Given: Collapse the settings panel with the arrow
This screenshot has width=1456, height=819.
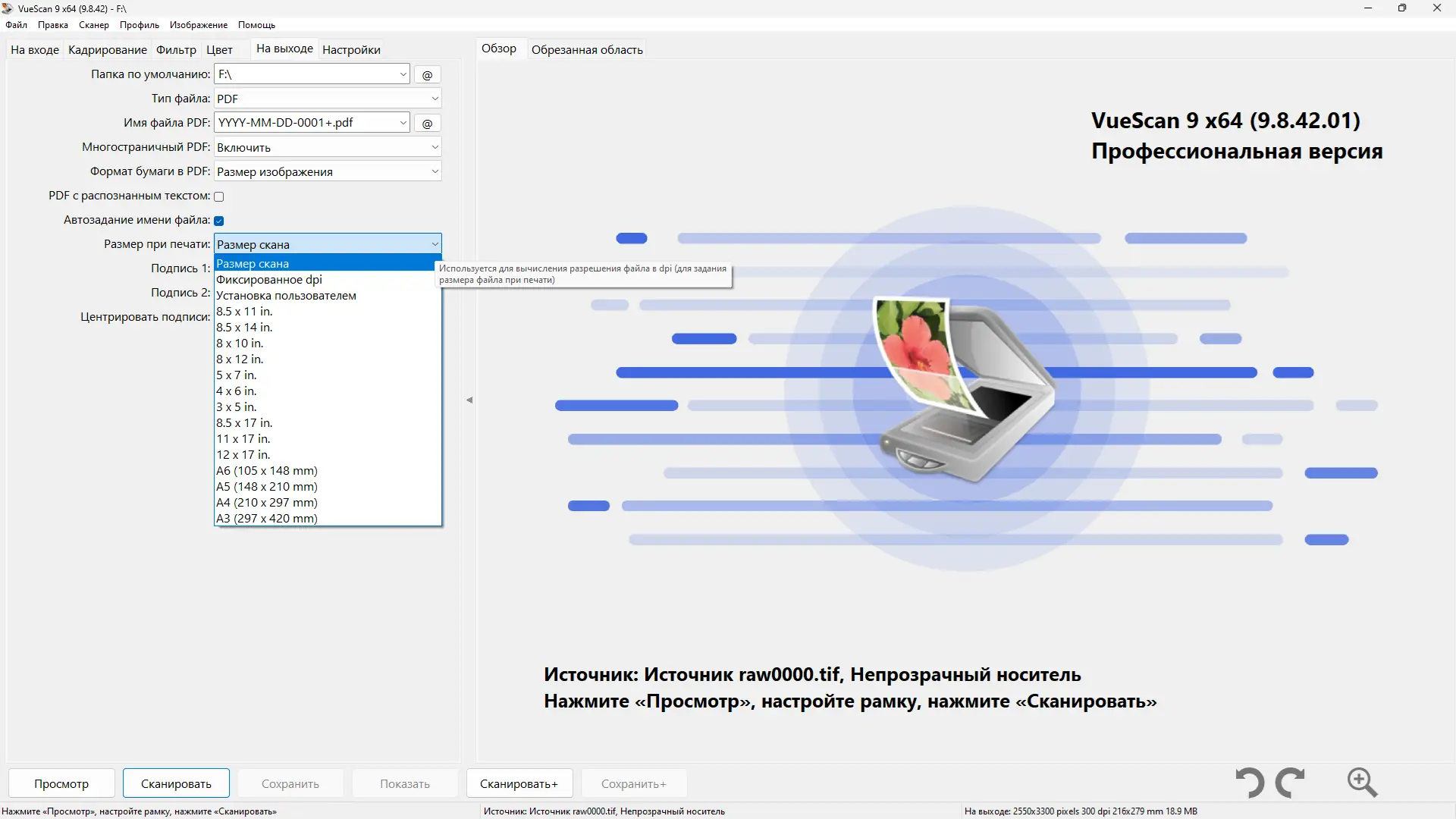Looking at the screenshot, I should tap(469, 400).
